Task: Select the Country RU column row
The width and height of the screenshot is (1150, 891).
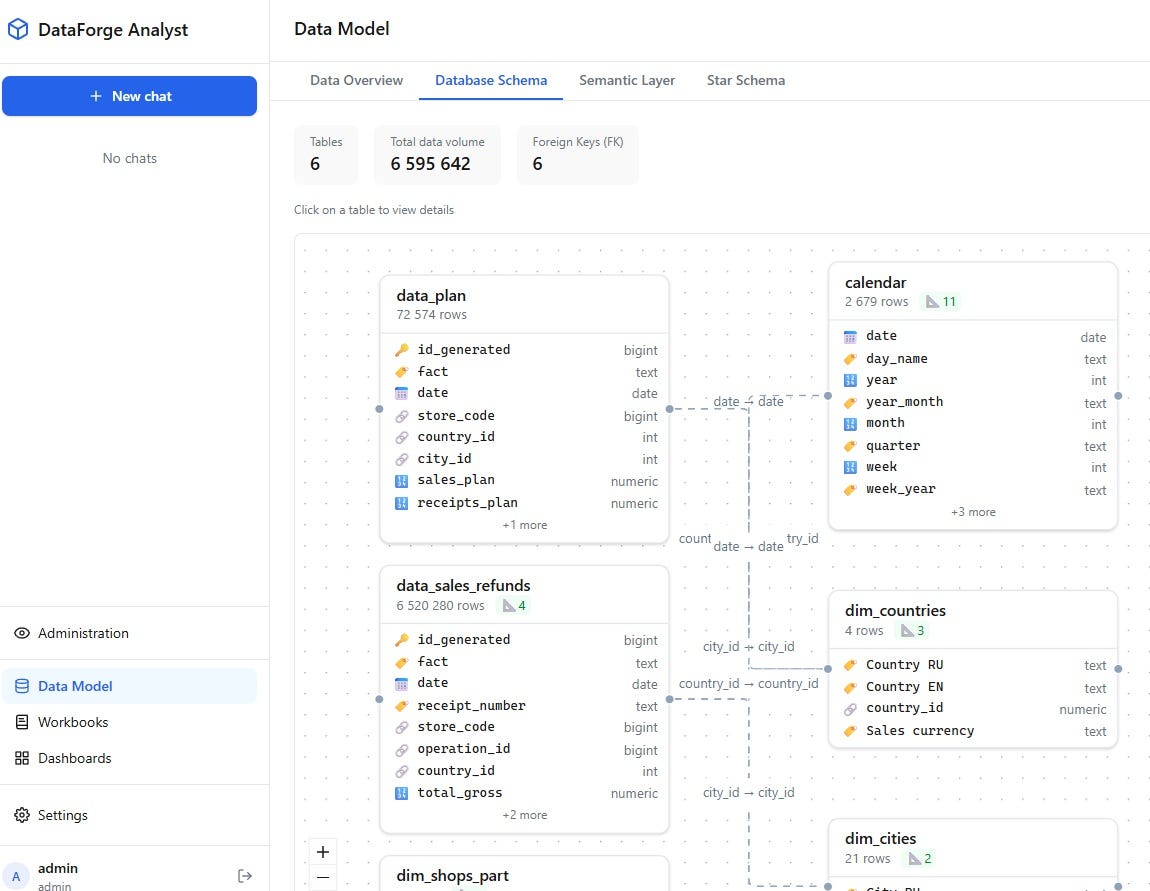Action: [973, 665]
